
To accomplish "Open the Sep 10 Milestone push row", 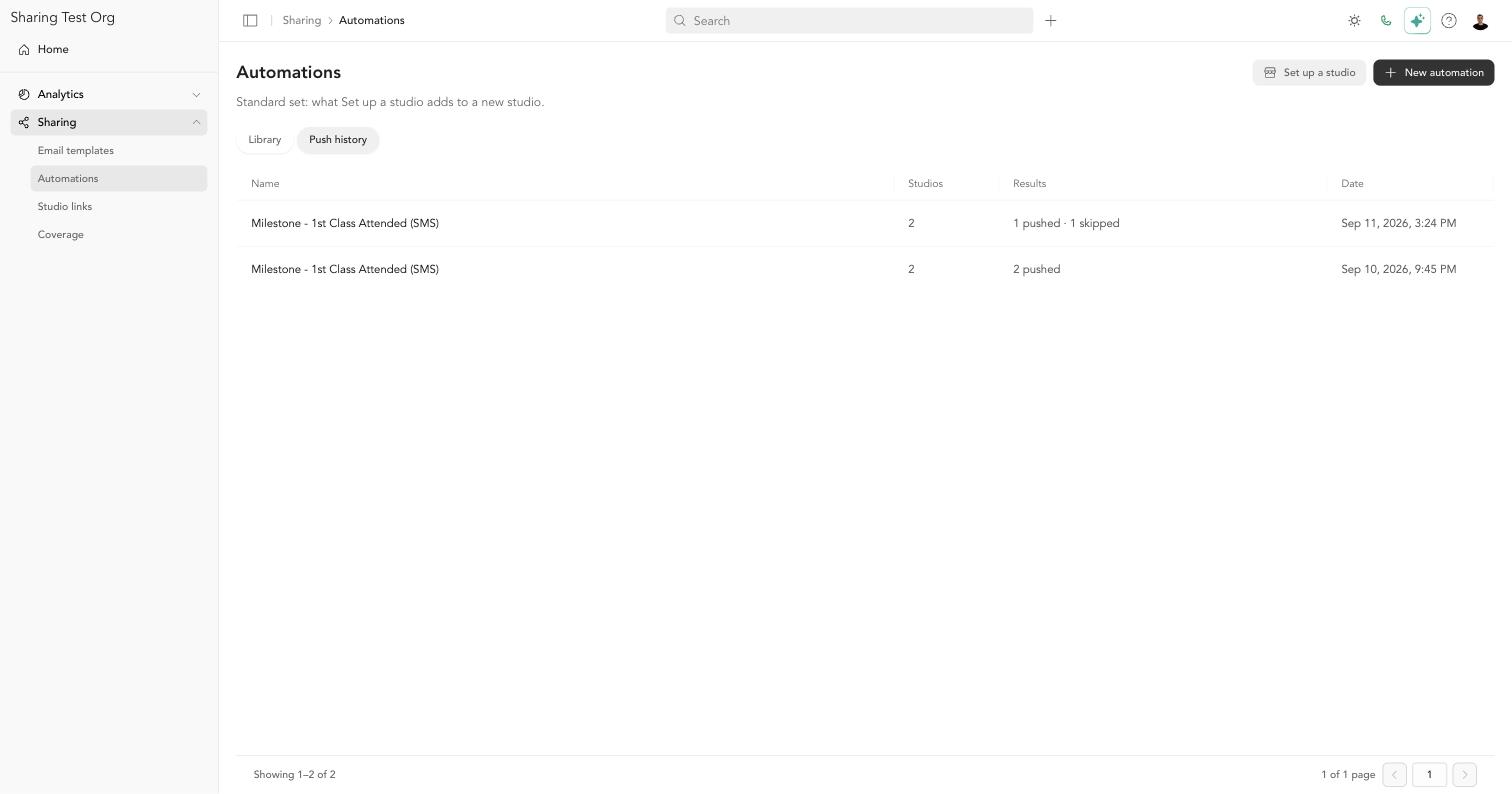I will pos(865,269).
